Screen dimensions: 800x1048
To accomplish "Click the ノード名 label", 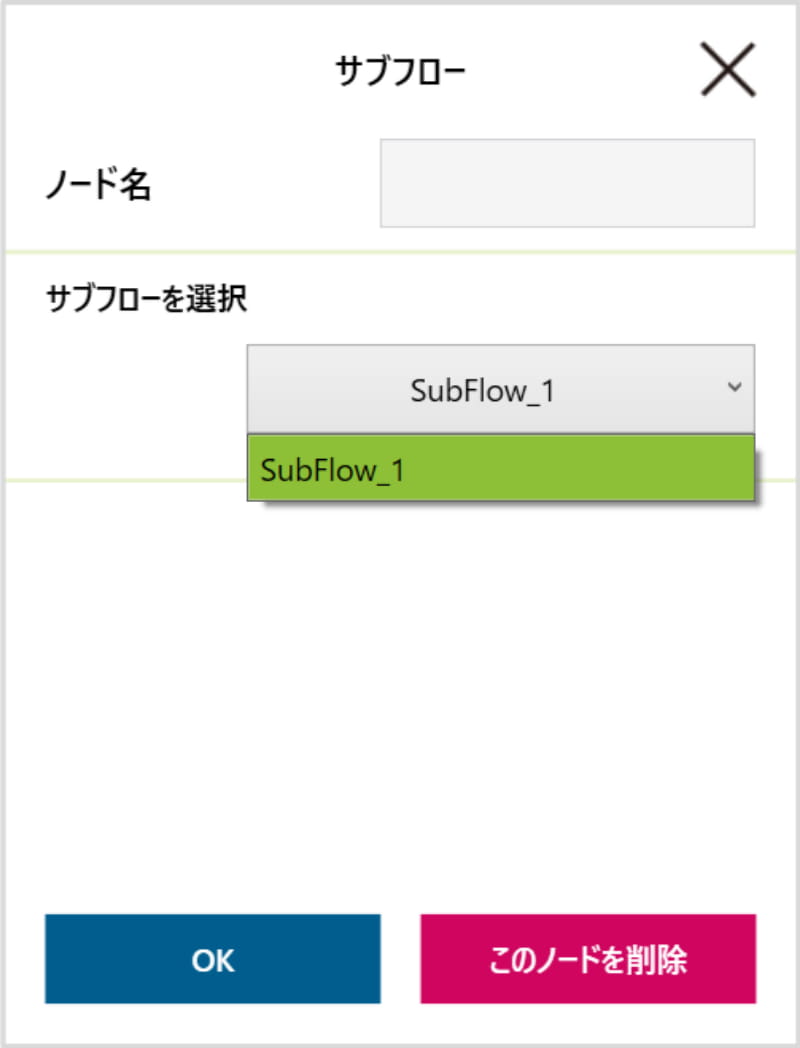I will pyautogui.click(x=98, y=185).
